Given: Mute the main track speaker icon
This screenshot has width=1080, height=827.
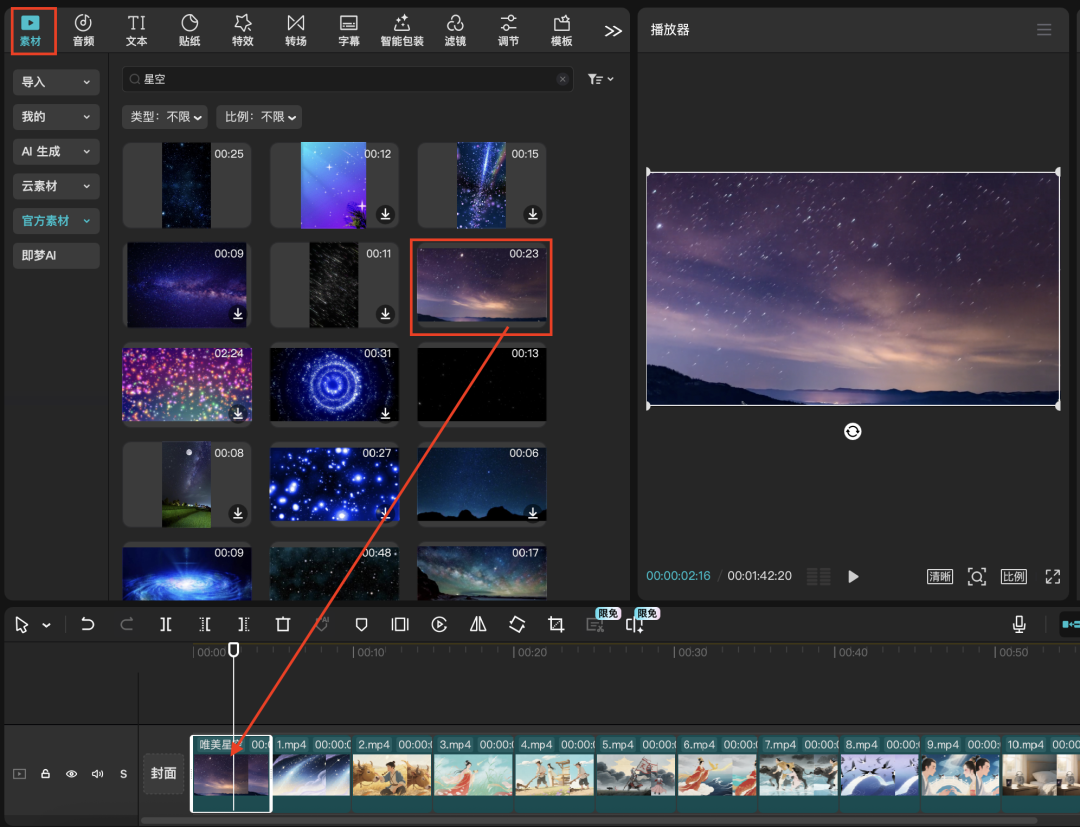Looking at the screenshot, I should click(x=97, y=774).
